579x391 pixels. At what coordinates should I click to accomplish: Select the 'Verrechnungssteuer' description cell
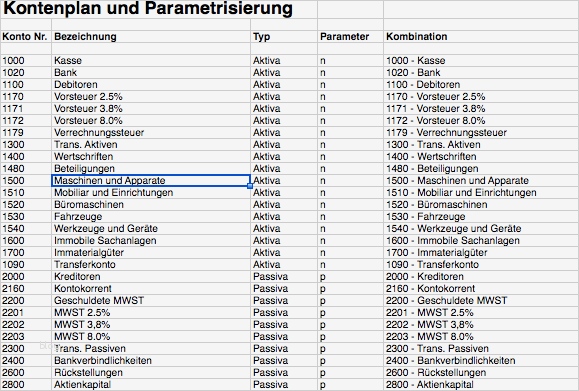point(151,133)
